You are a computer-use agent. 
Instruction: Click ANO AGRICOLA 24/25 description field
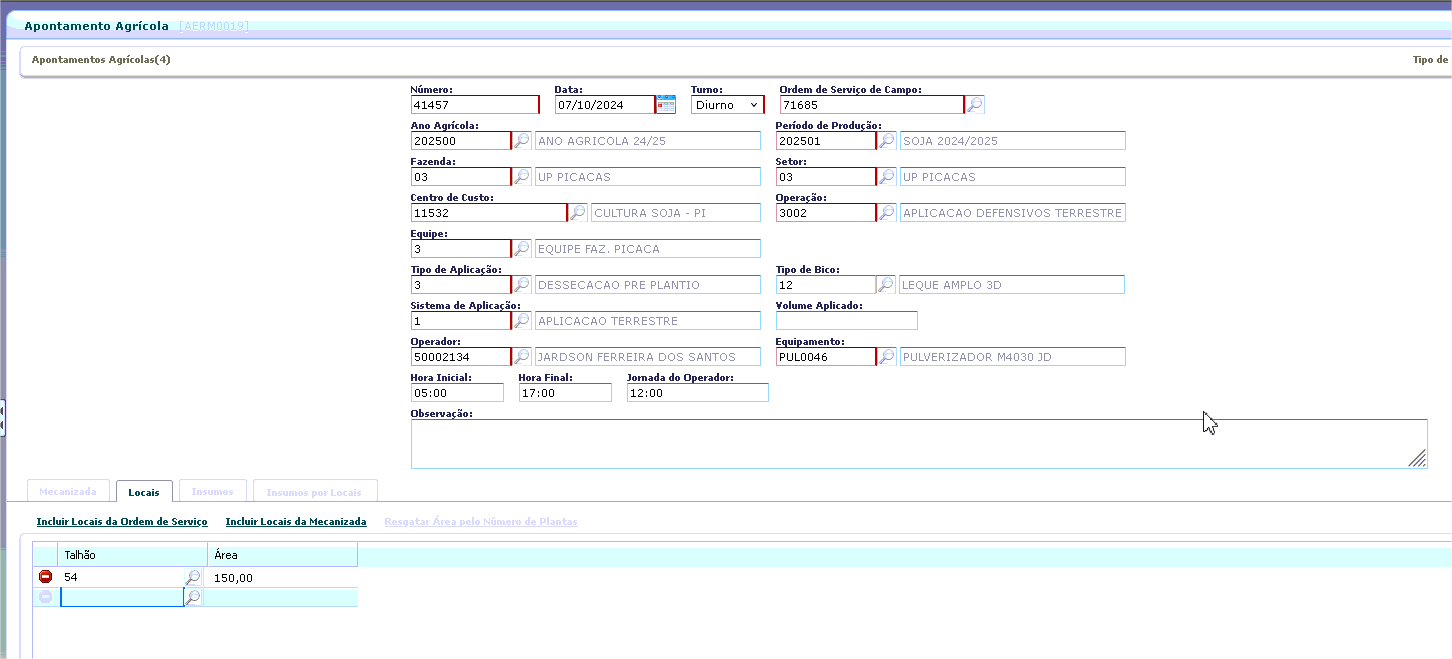tap(648, 140)
